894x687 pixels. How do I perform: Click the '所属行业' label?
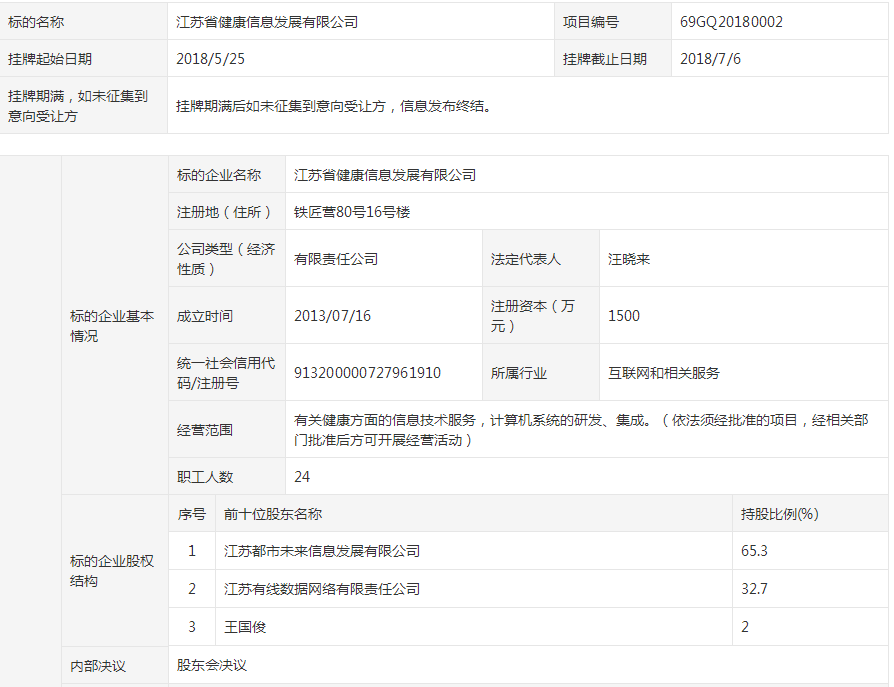pyautogui.click(x=519, y=373)
